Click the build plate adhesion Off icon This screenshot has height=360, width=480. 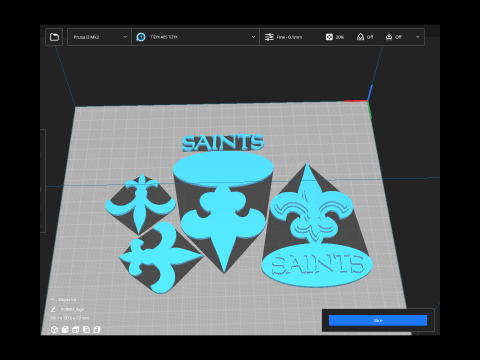[x=389, y=37]
